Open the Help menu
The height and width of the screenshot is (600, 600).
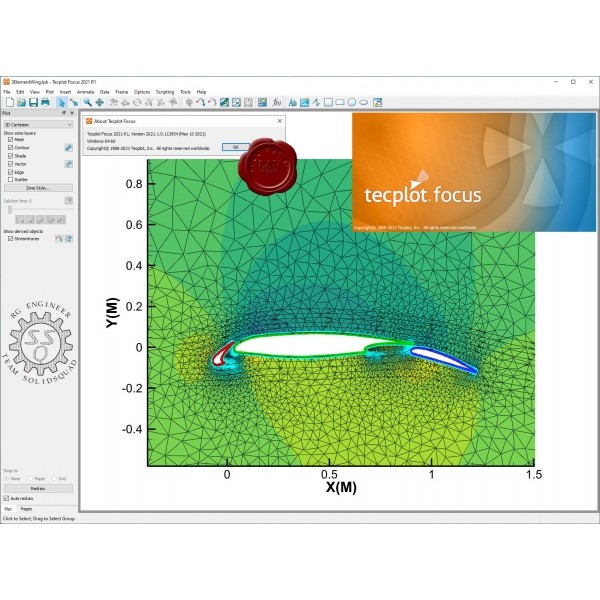coord(201,92)
